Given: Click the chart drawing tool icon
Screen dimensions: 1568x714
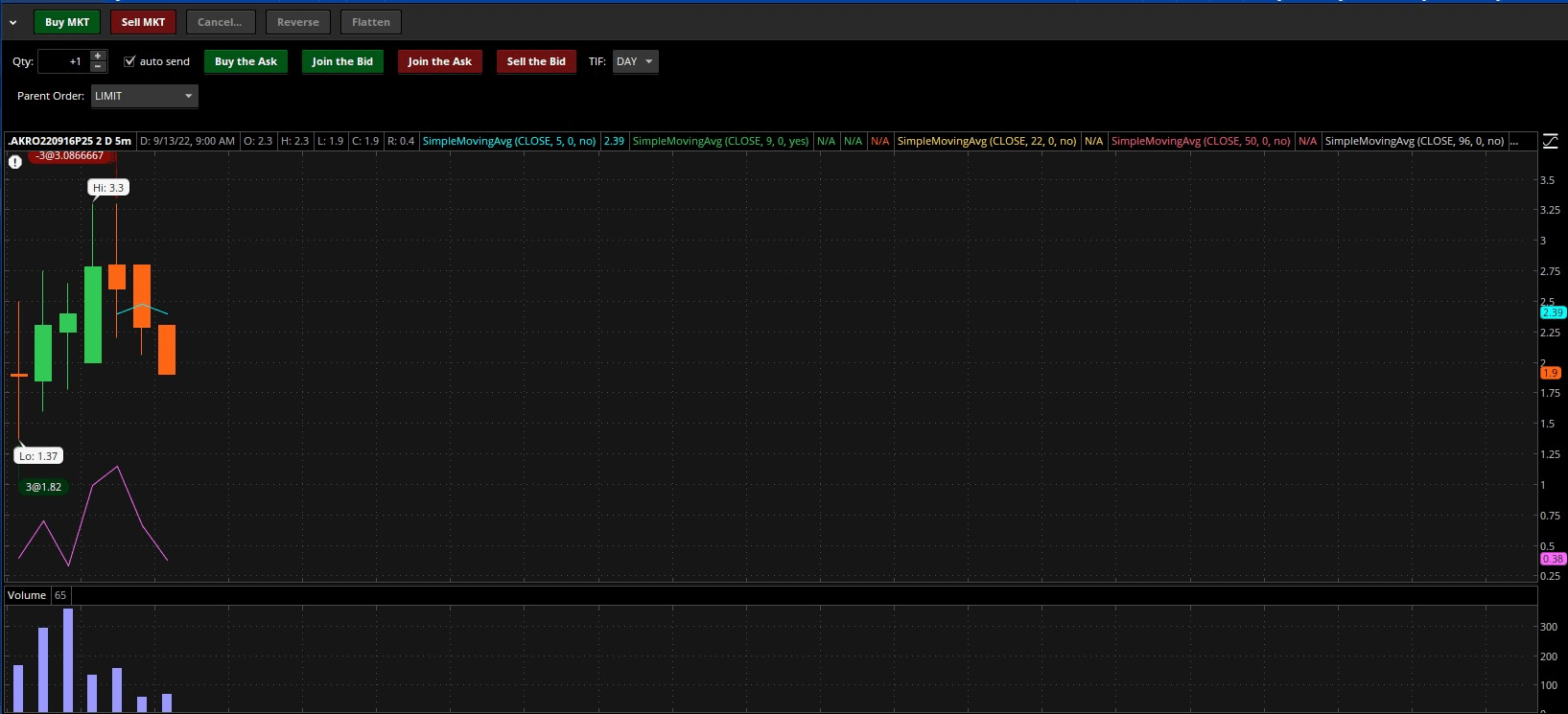Looking at the screenshot, I should [x=1551, y=142].
